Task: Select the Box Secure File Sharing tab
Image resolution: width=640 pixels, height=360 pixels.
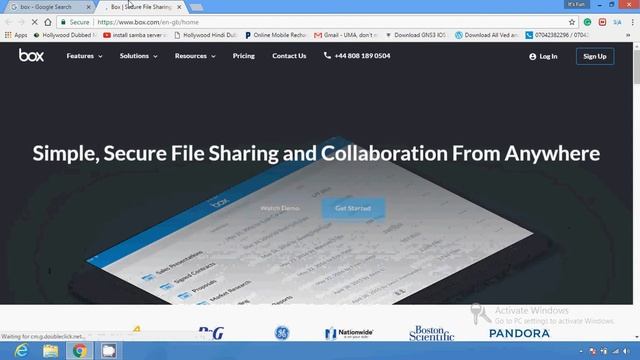Action: pyautogui.click(x=141, y=7)
